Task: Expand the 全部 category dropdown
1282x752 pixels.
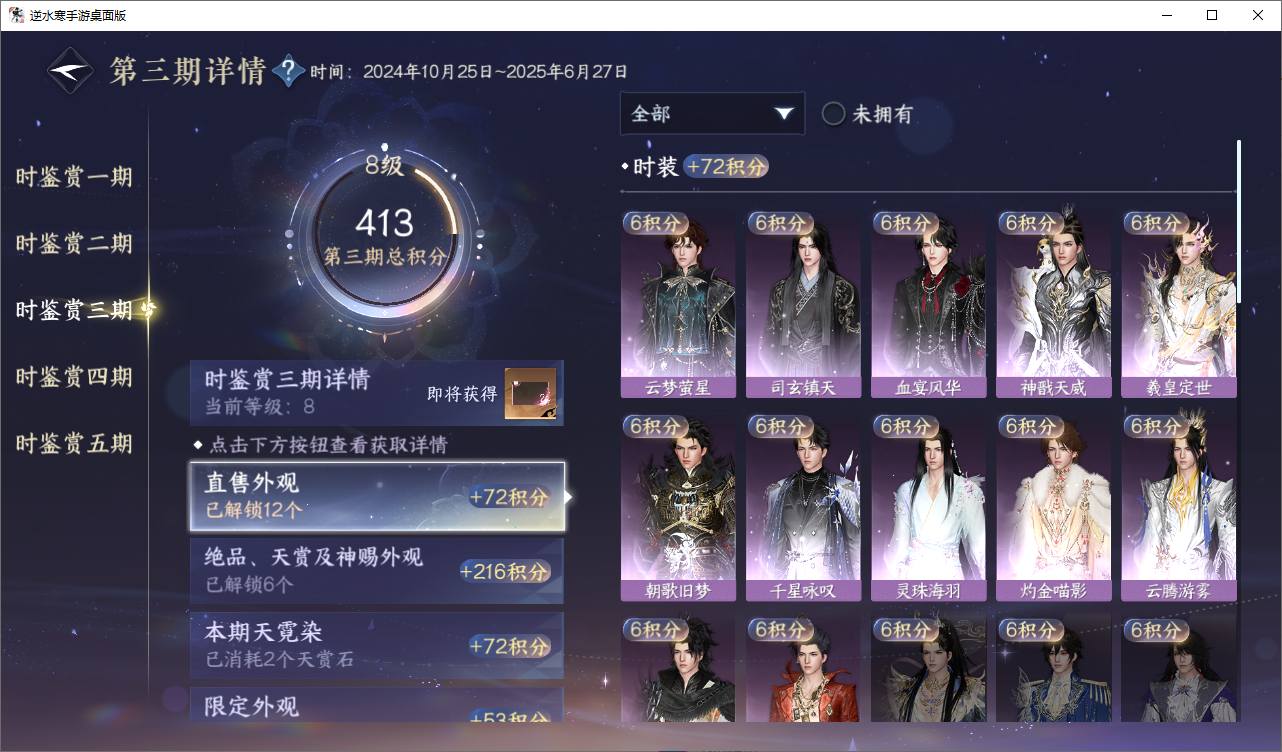Action: click(x=712, y=113)
